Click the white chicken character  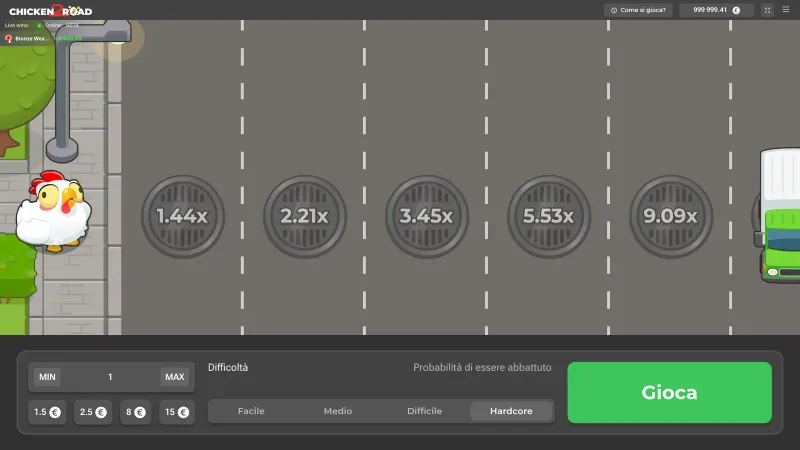tap(54, 211)
